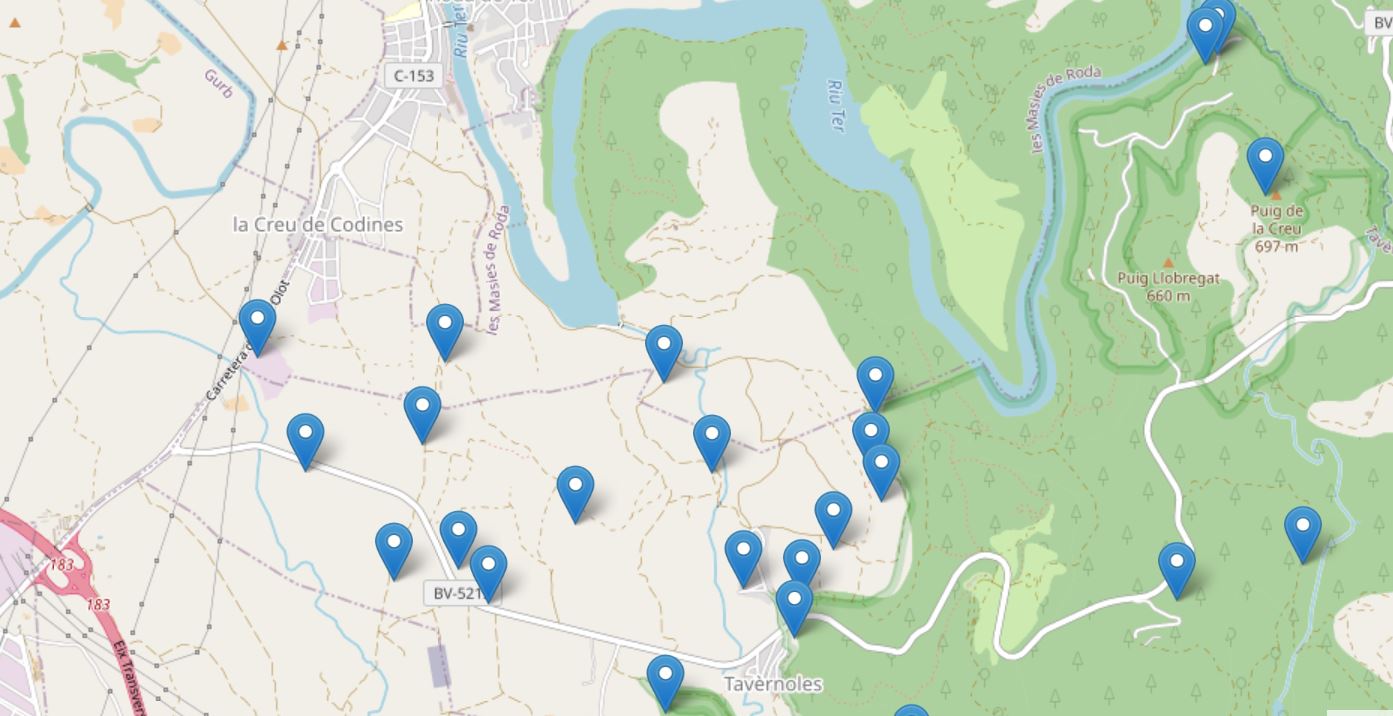Select the isolated marker in the middle of fields
Screen dimensions: 1393x716
click(x=575, y=494)
